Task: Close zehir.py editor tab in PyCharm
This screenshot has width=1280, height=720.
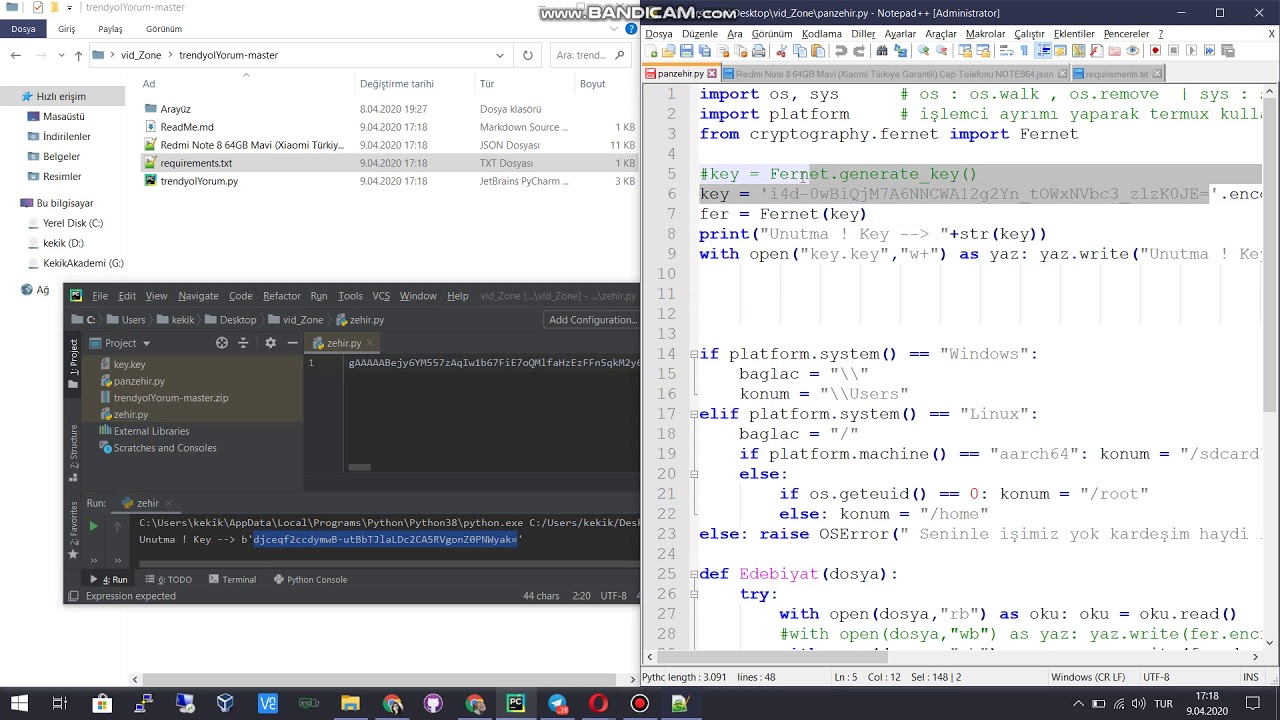Action: pos(371,343)
